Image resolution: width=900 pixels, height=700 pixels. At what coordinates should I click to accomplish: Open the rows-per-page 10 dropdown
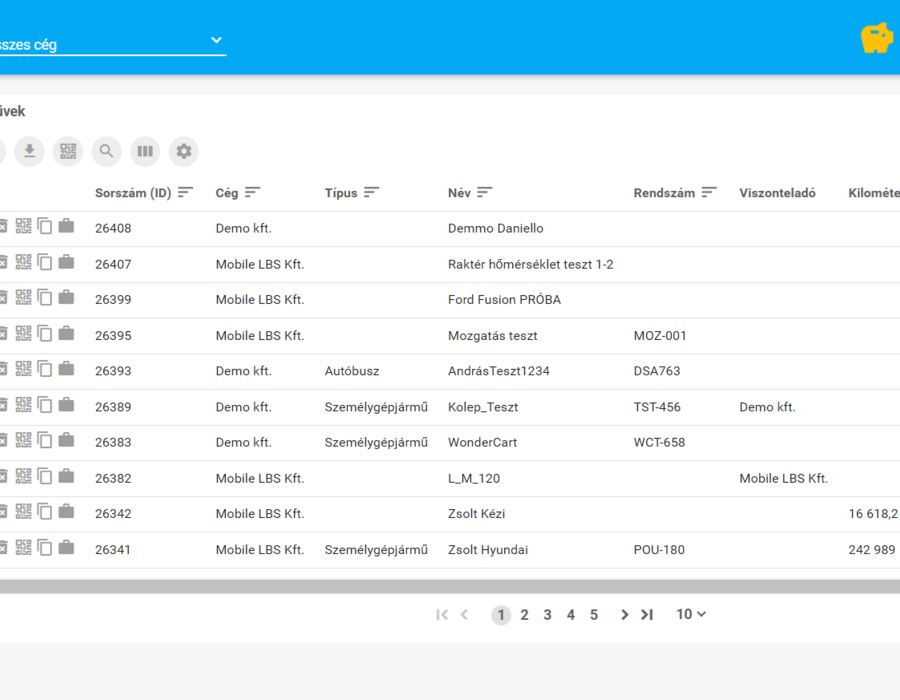(690, 615)
